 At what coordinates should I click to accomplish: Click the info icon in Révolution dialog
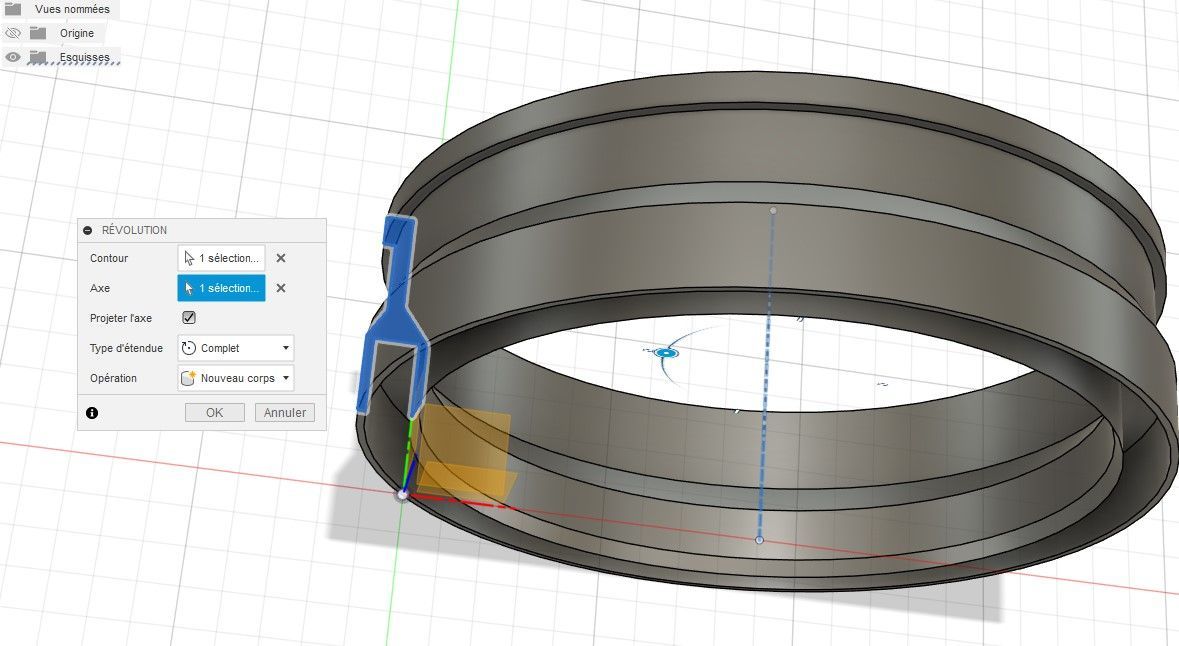(92, 413)
